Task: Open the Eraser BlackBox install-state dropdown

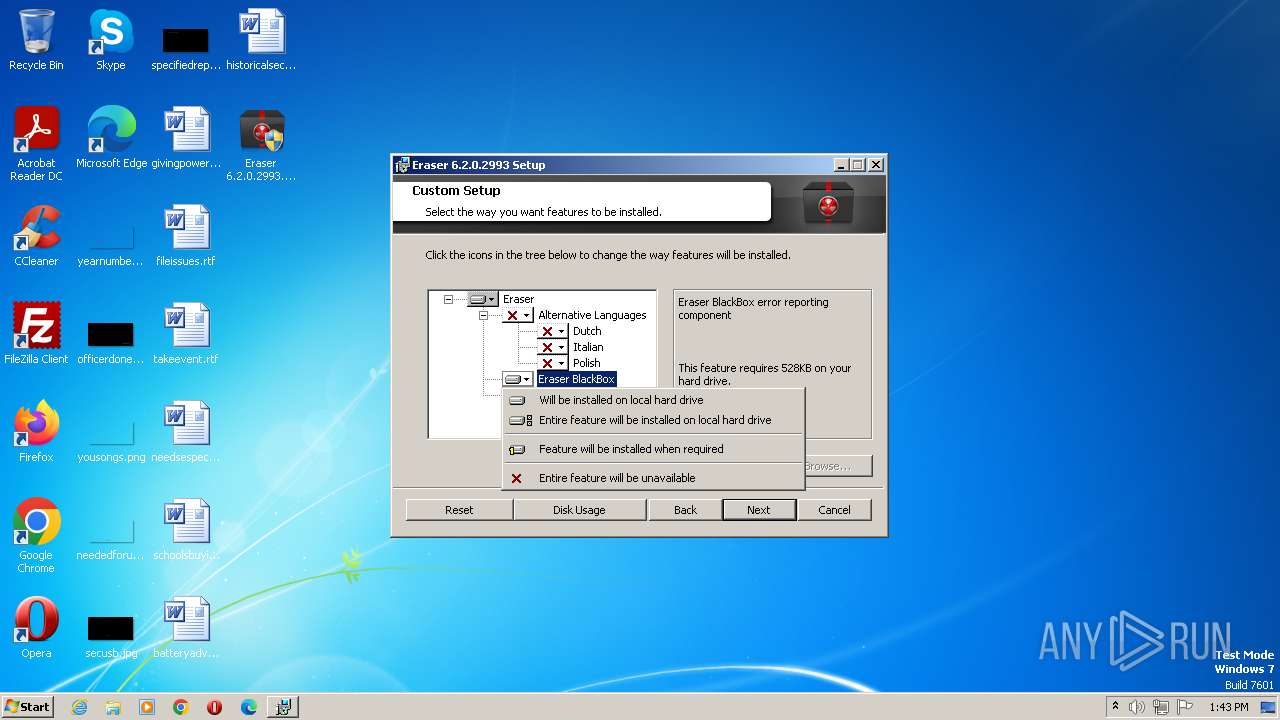Action: (517, 379)
